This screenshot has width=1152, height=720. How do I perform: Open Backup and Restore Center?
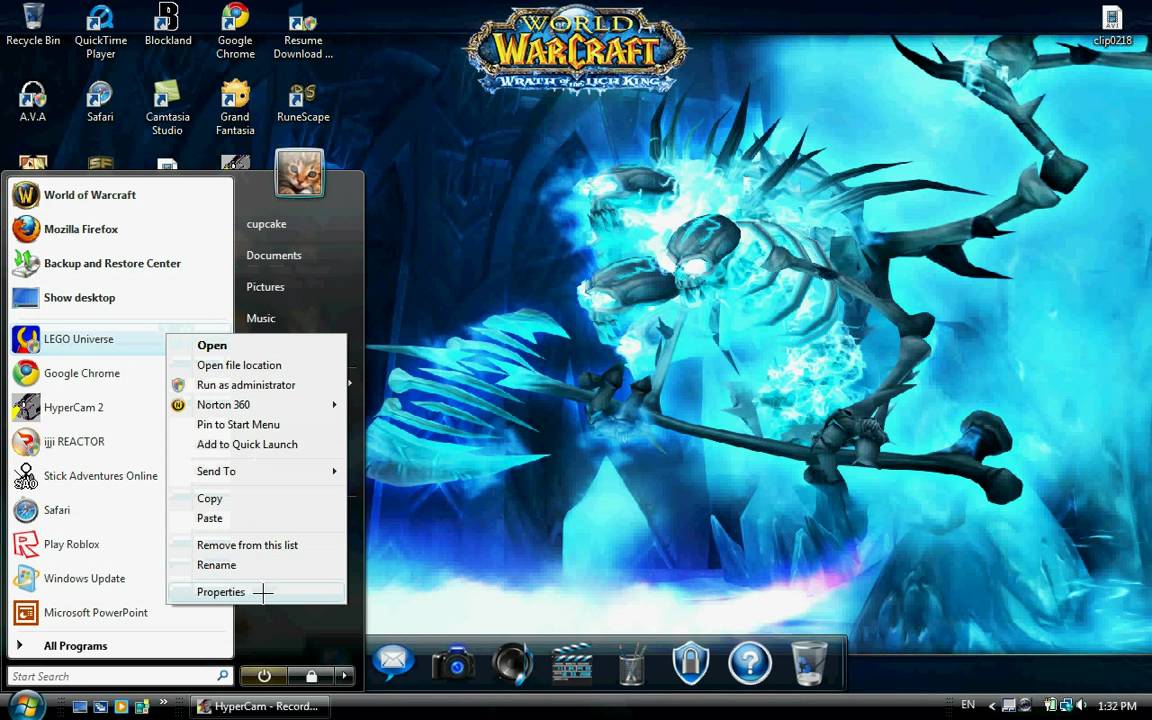click(x=121, y=264)
